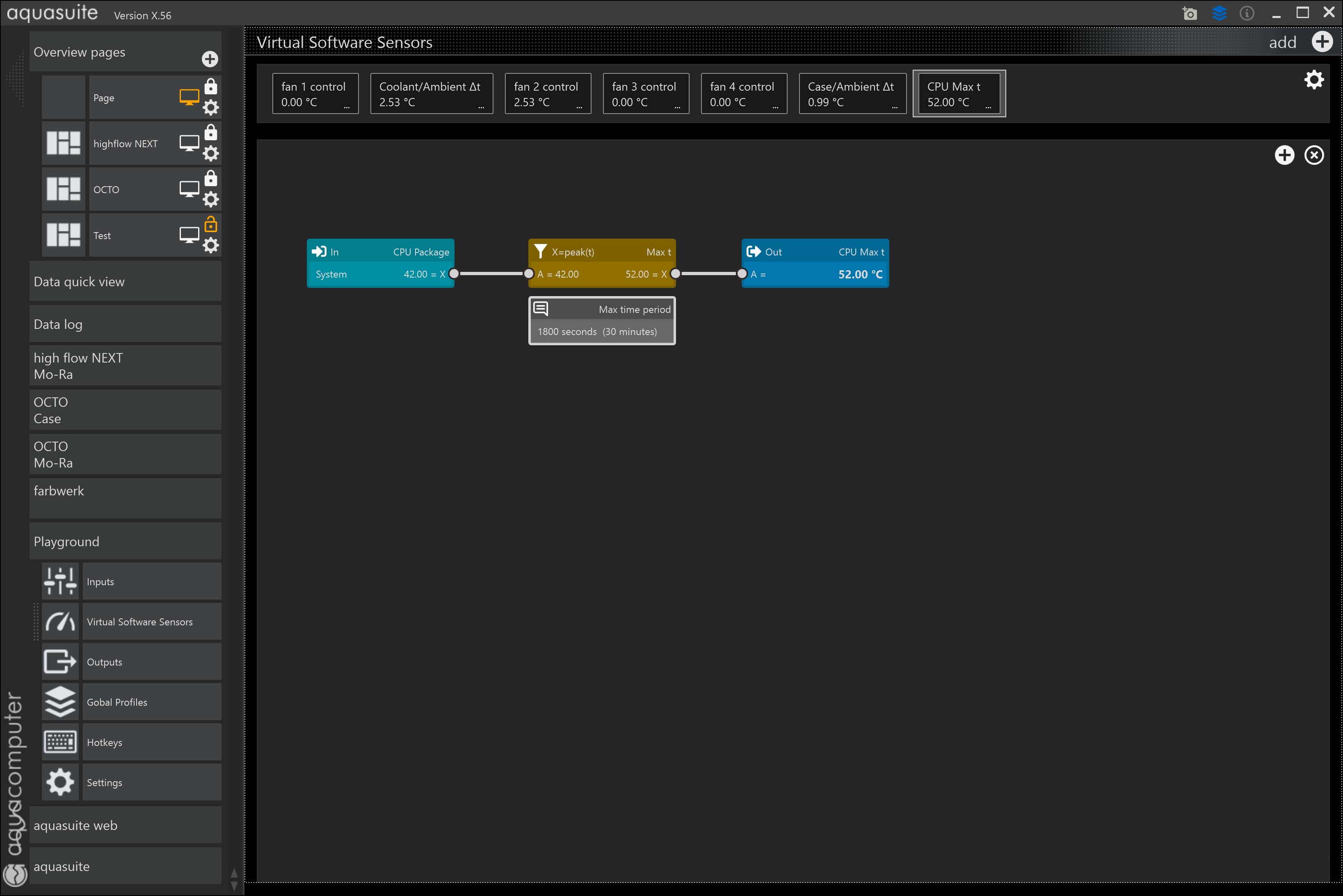Open gear settings for the Test overview page
This screenshot has width=1343, height=896.
[211, 245]
